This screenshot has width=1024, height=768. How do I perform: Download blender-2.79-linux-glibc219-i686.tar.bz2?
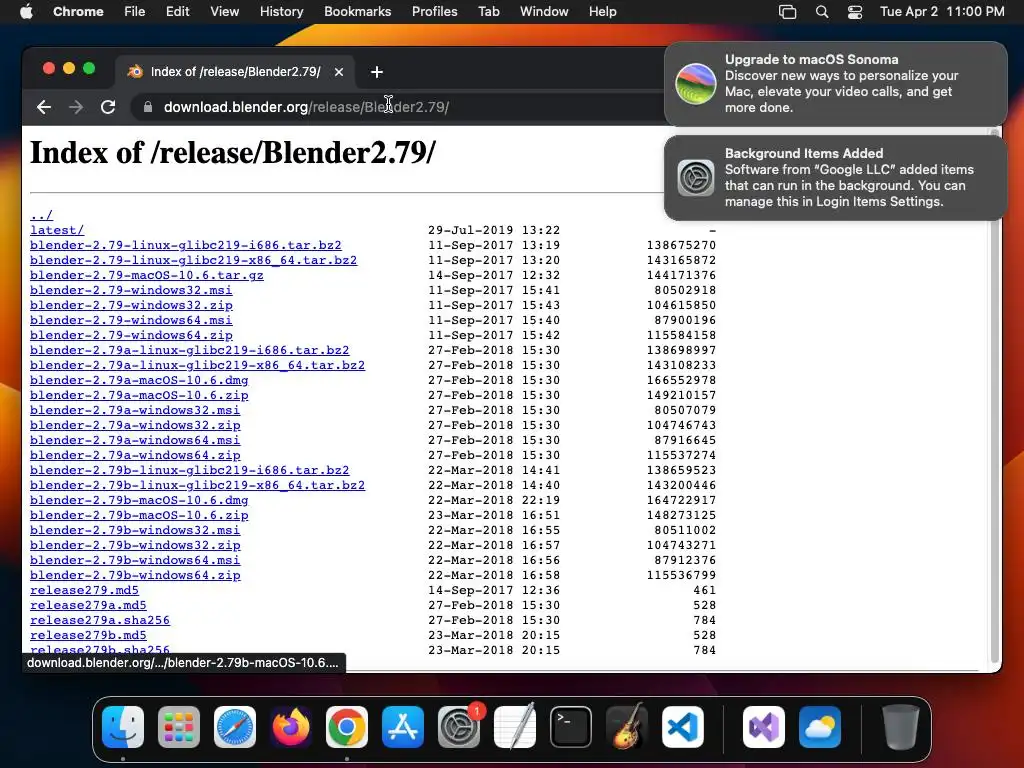pos(185,245)
